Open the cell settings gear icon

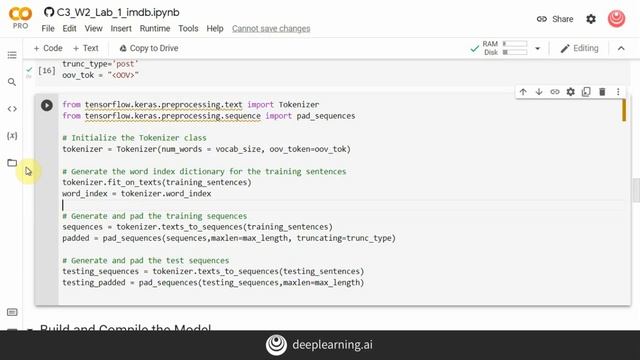(x=571, y=92)
